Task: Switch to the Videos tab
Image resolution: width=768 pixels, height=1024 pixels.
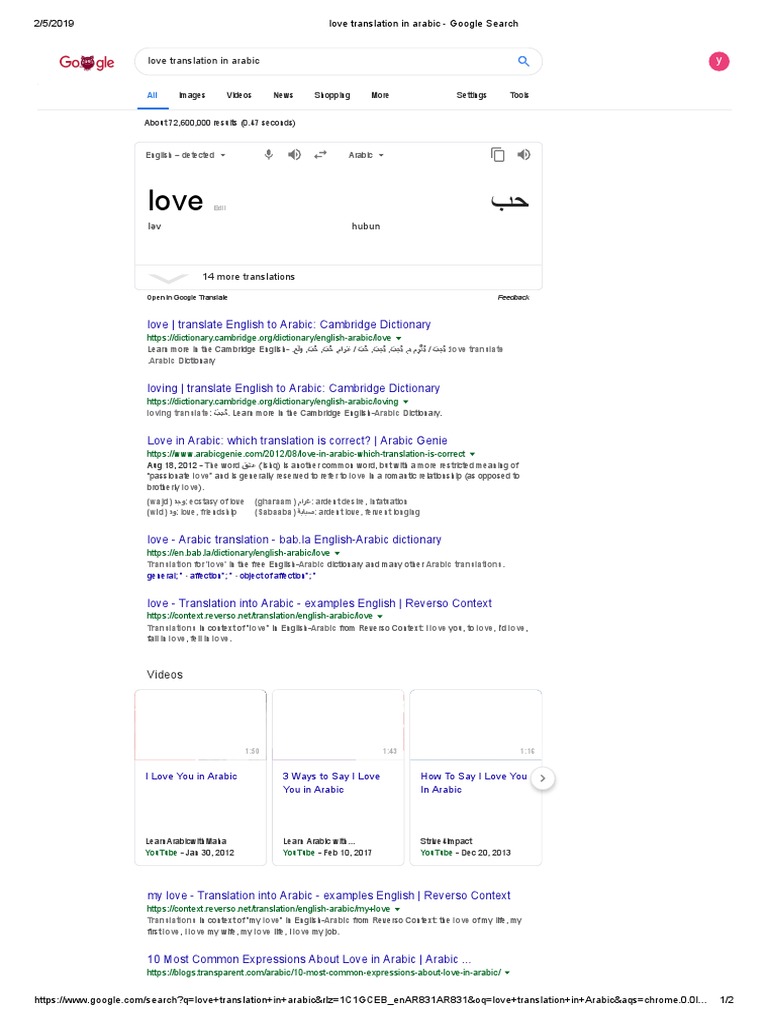Action: click(x=239, y=95)
